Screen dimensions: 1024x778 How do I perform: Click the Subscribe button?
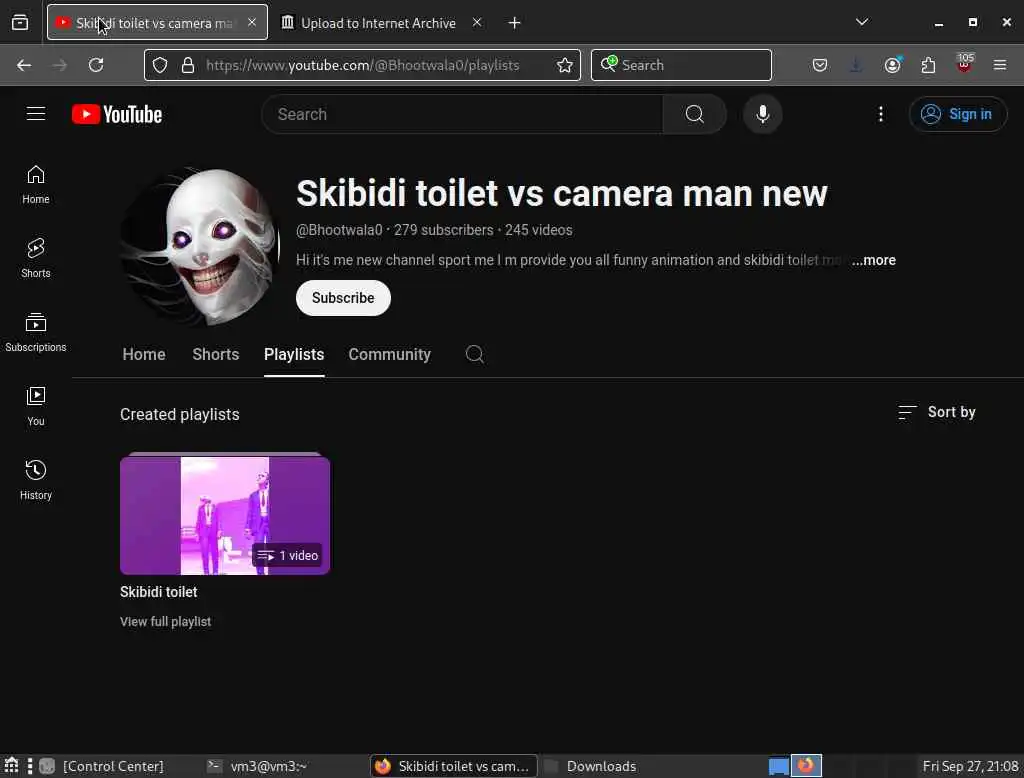(343, 298)
